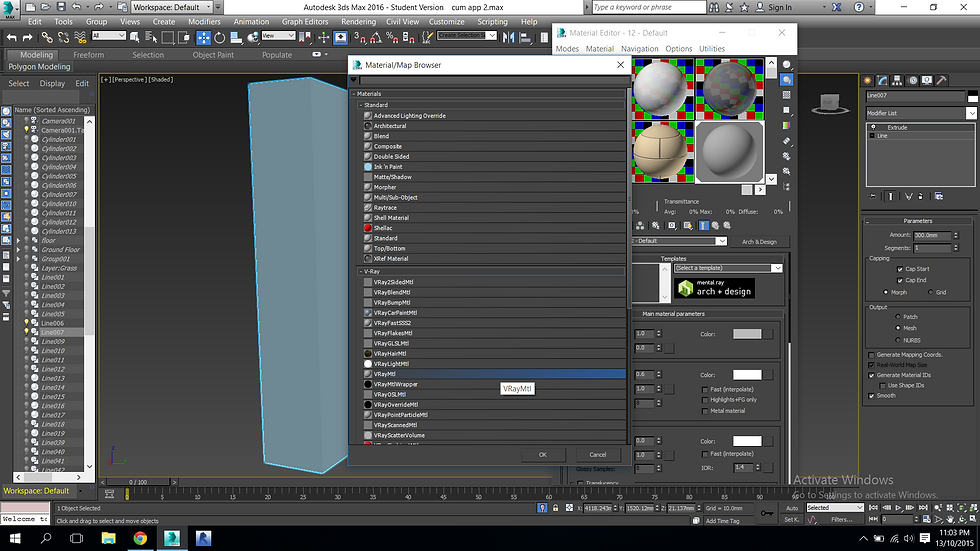The image size is (980, 551).
Task: Open Rendering menu
Action: (358, 21)
